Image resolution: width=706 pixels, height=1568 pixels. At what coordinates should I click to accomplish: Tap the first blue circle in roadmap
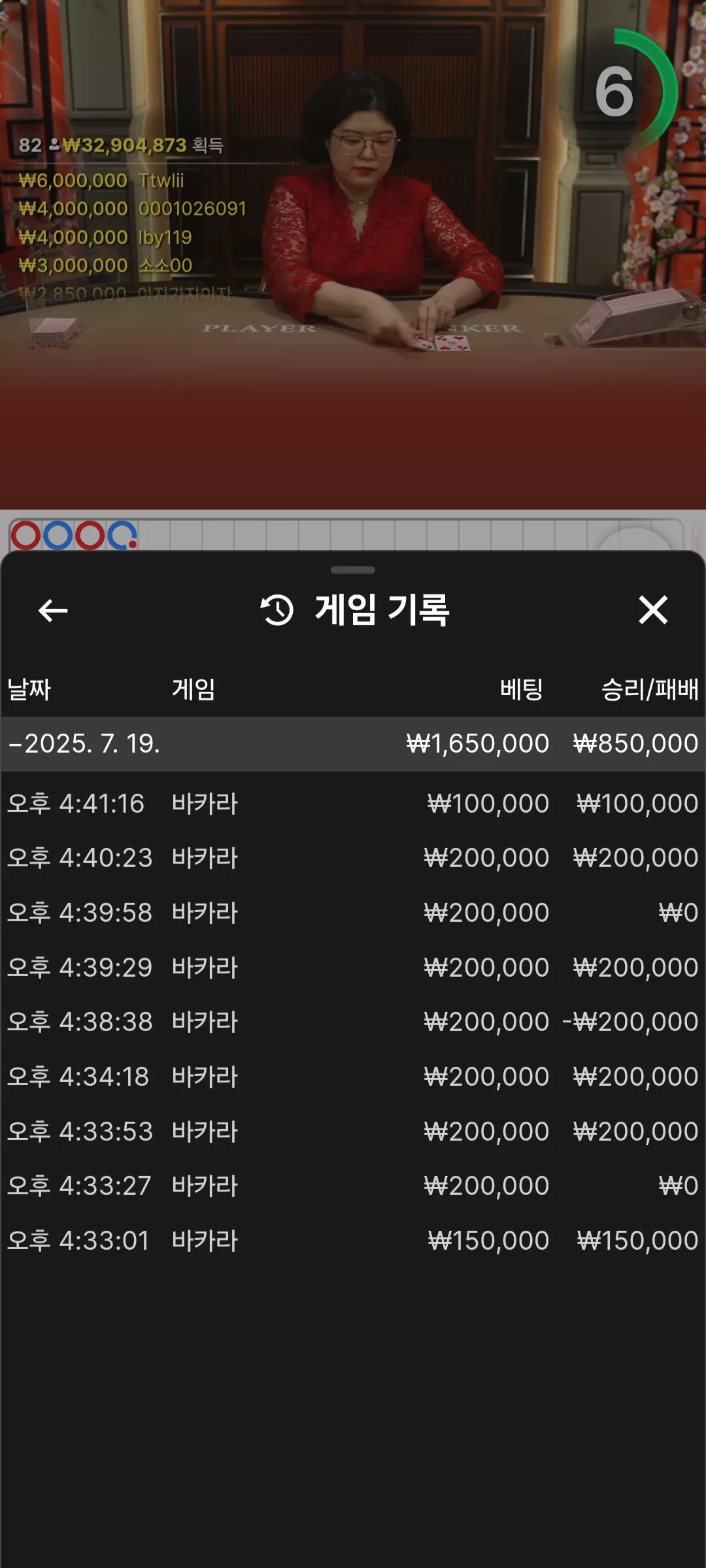coord(58,536)
